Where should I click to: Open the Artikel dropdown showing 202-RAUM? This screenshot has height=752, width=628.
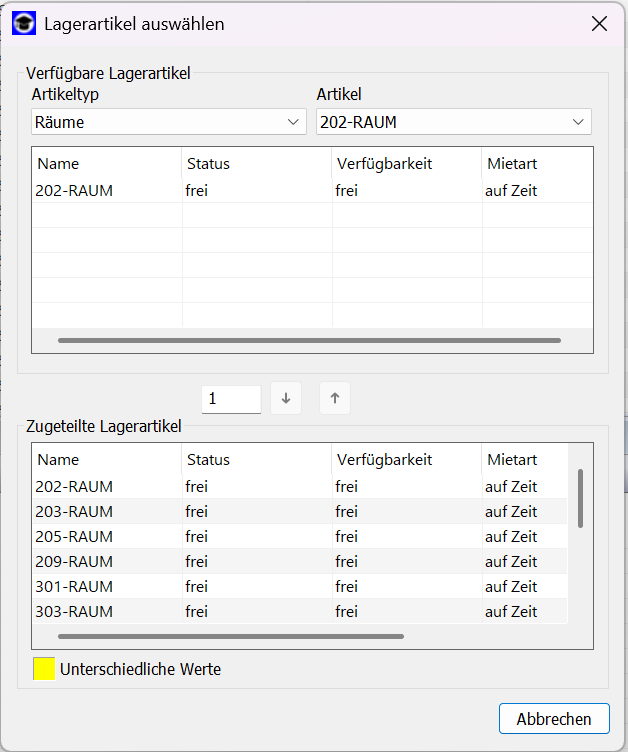pyautogui.click(x=453, y=122)
